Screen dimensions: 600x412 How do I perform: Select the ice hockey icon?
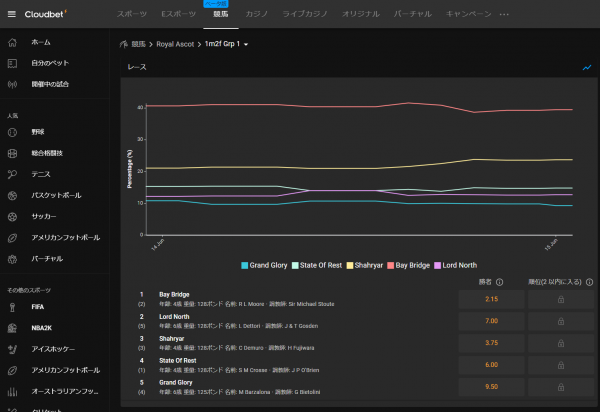pos(12,349)
